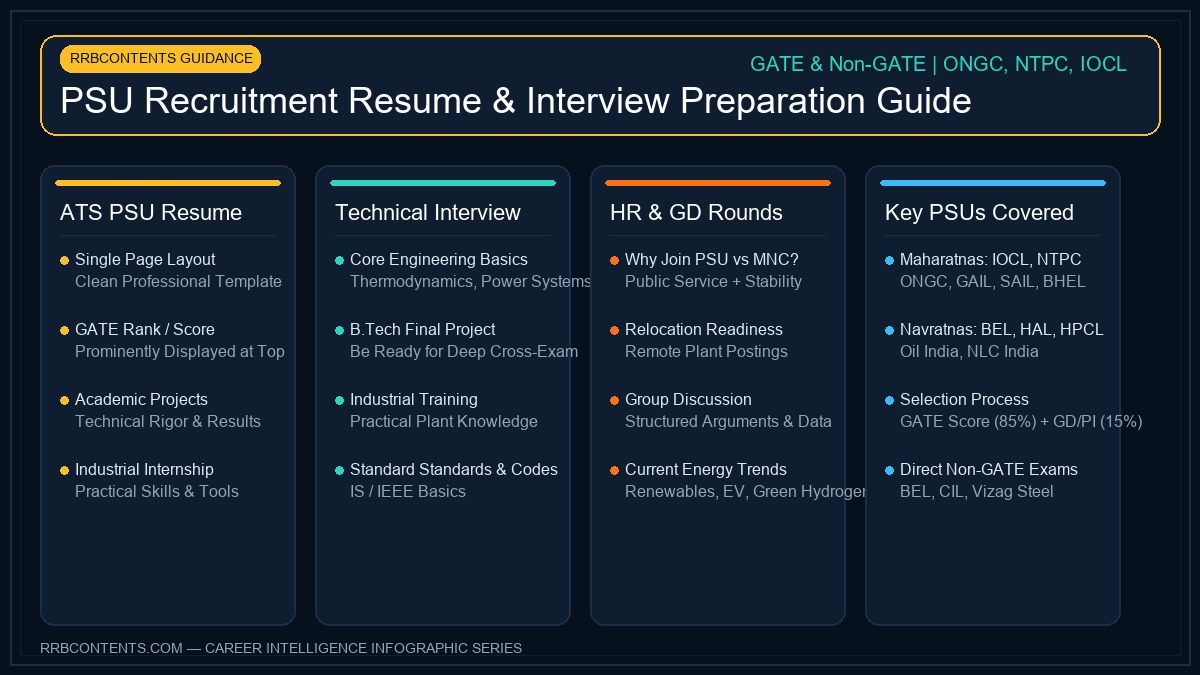Click GATE Rank / Score item
The height and width of the screenshot is (675, 1200).
[145, 330]
